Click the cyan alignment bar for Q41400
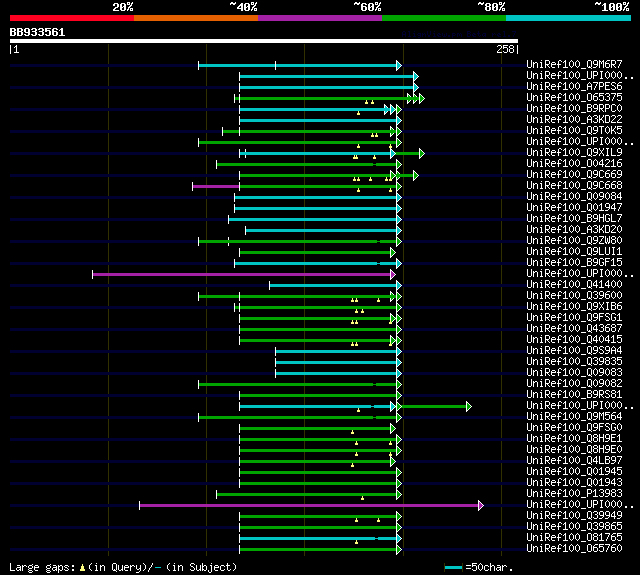Image resolution: width=640 pixels, height=575 pixels. coord(336,285)
